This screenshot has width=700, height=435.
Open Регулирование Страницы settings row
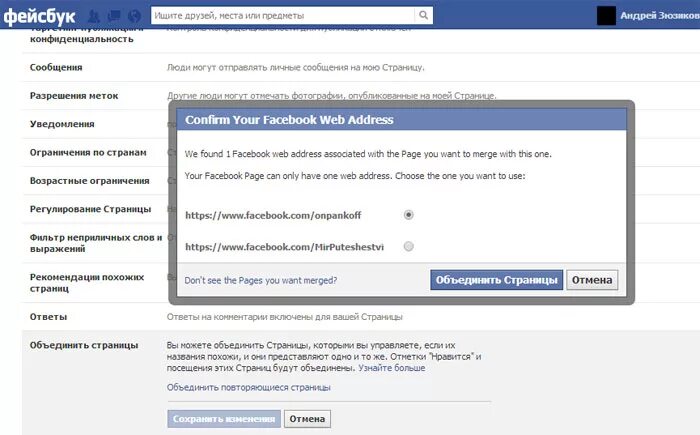tap(90, 209)
